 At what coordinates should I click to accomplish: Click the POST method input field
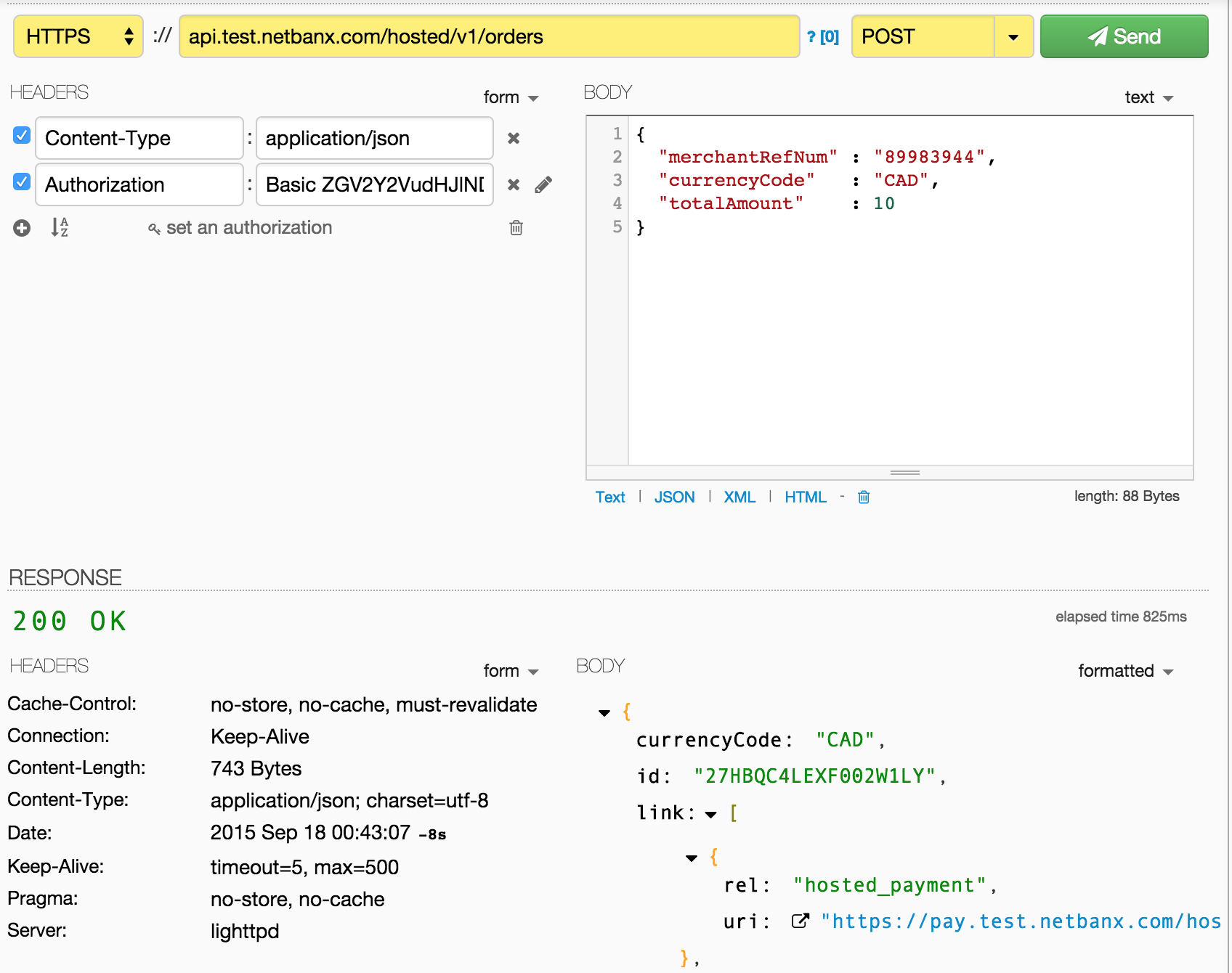[923, 36]
